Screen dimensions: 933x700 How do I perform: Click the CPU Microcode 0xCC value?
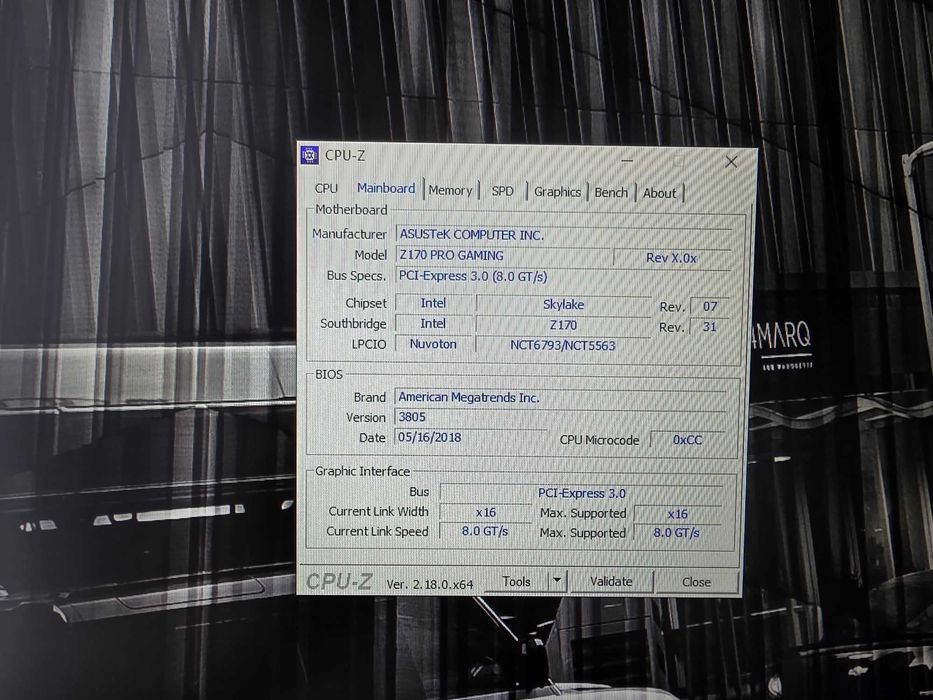[687, 440]
